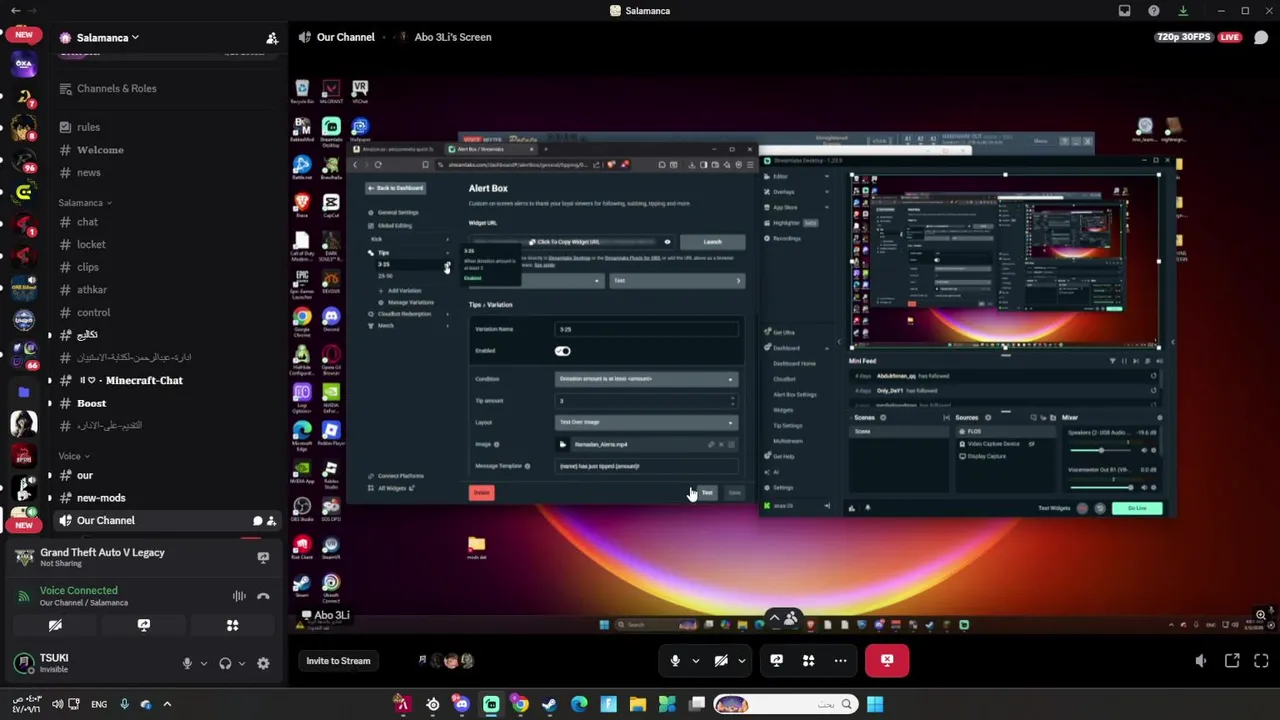
Task: Open the chat bubble icon near LIVE badge
Action: tap(1261, 38)
